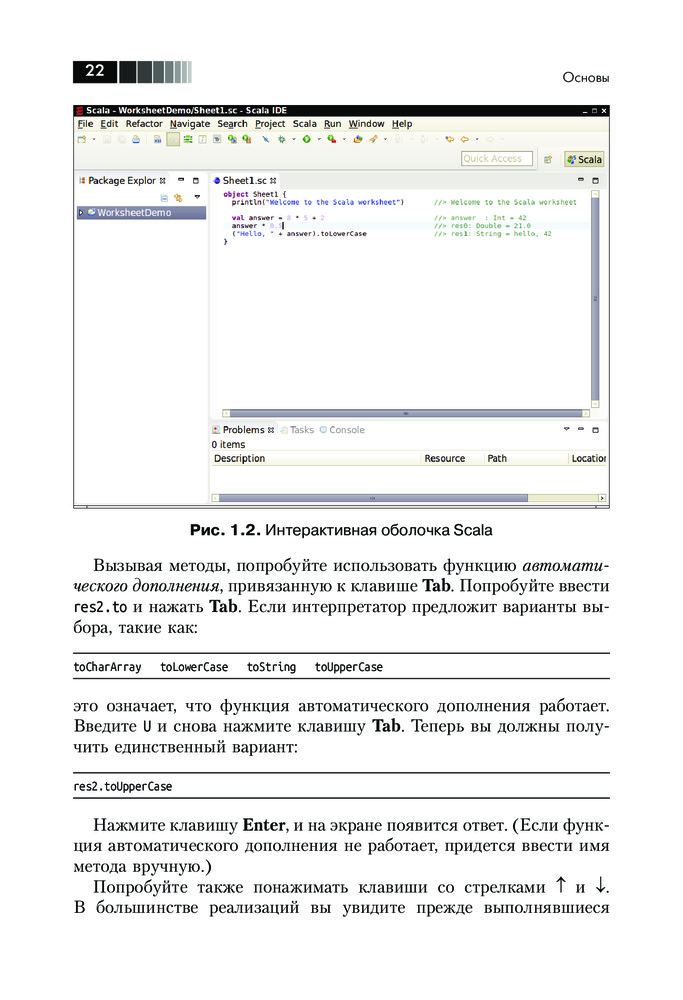Open the Problems view menu arrow
The width and height of the screenshot is (683, 1000).
[566, 429]
